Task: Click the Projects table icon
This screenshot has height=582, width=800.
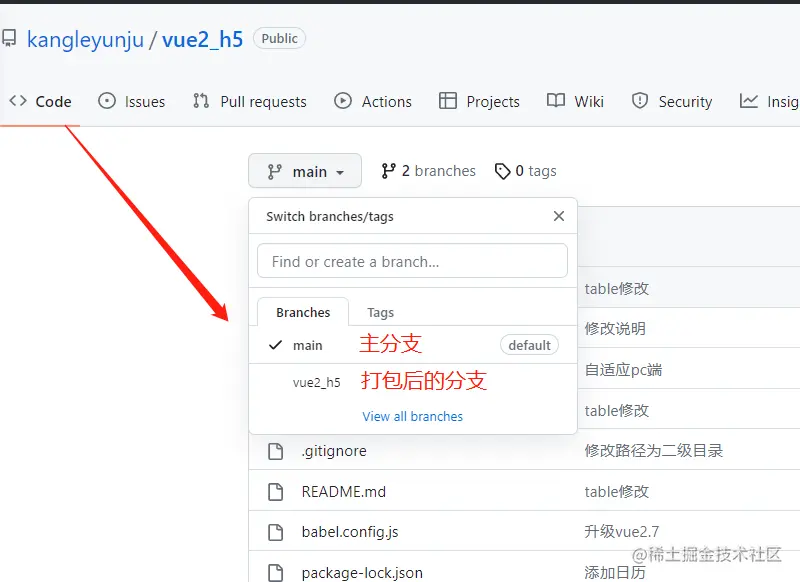Action: (x=448, y=100)
